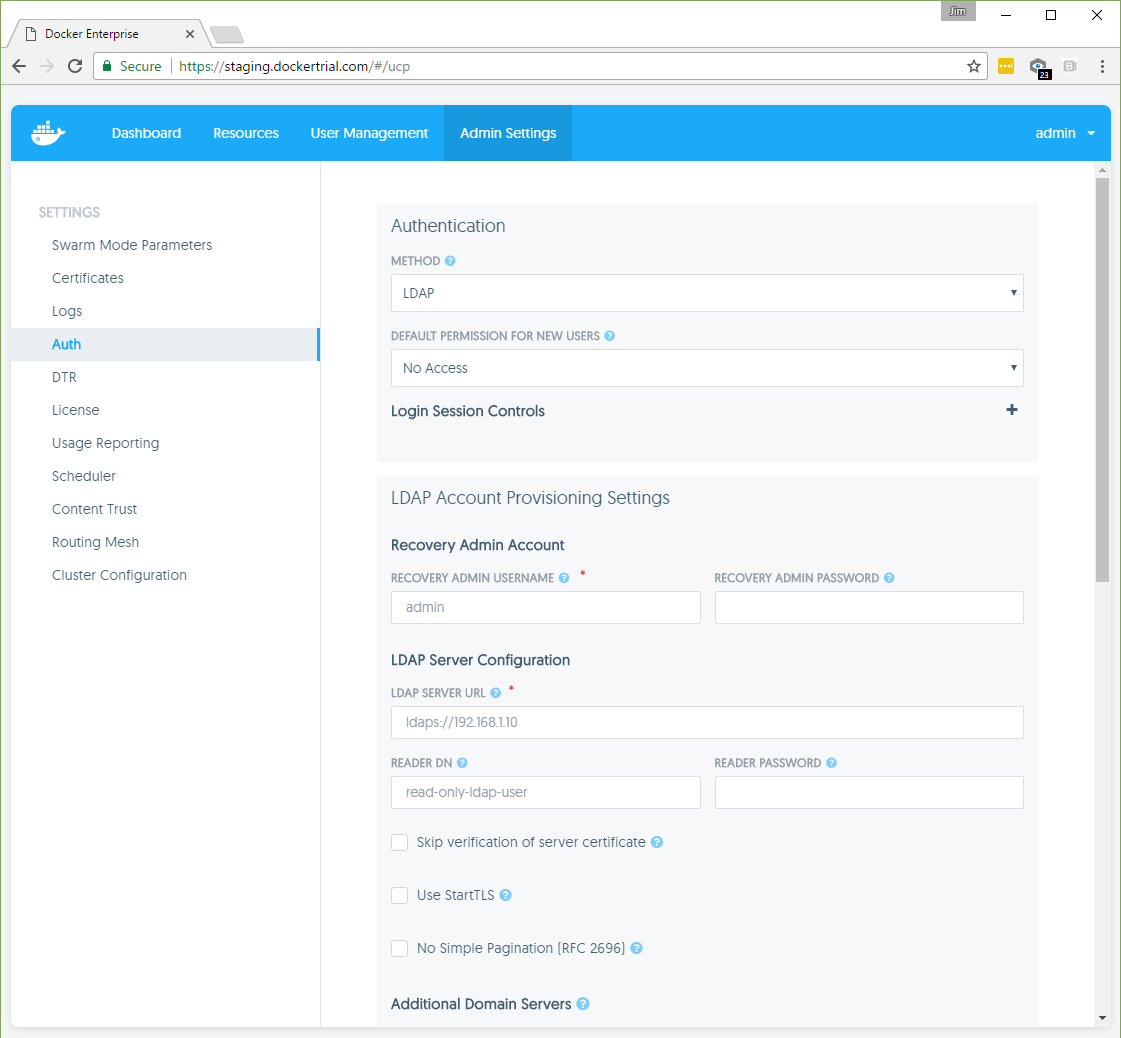Viewport: 1121px width, 1038px height.
Task: Bookmark this page with the star icon
Action: click(x=973, y=66)
